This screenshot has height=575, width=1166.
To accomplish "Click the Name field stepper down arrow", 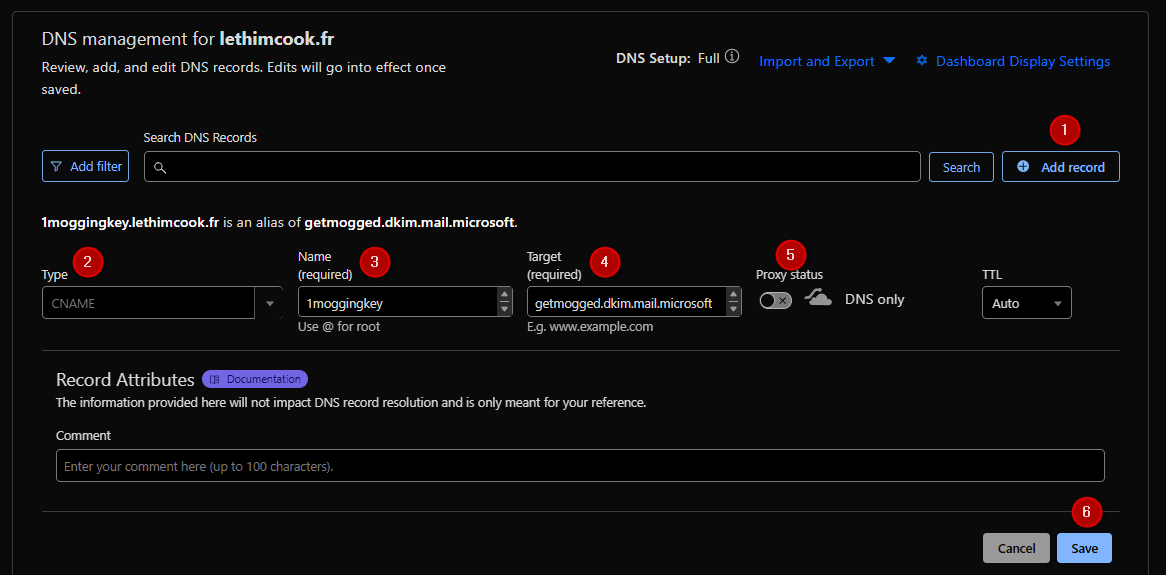I will 505,309.
